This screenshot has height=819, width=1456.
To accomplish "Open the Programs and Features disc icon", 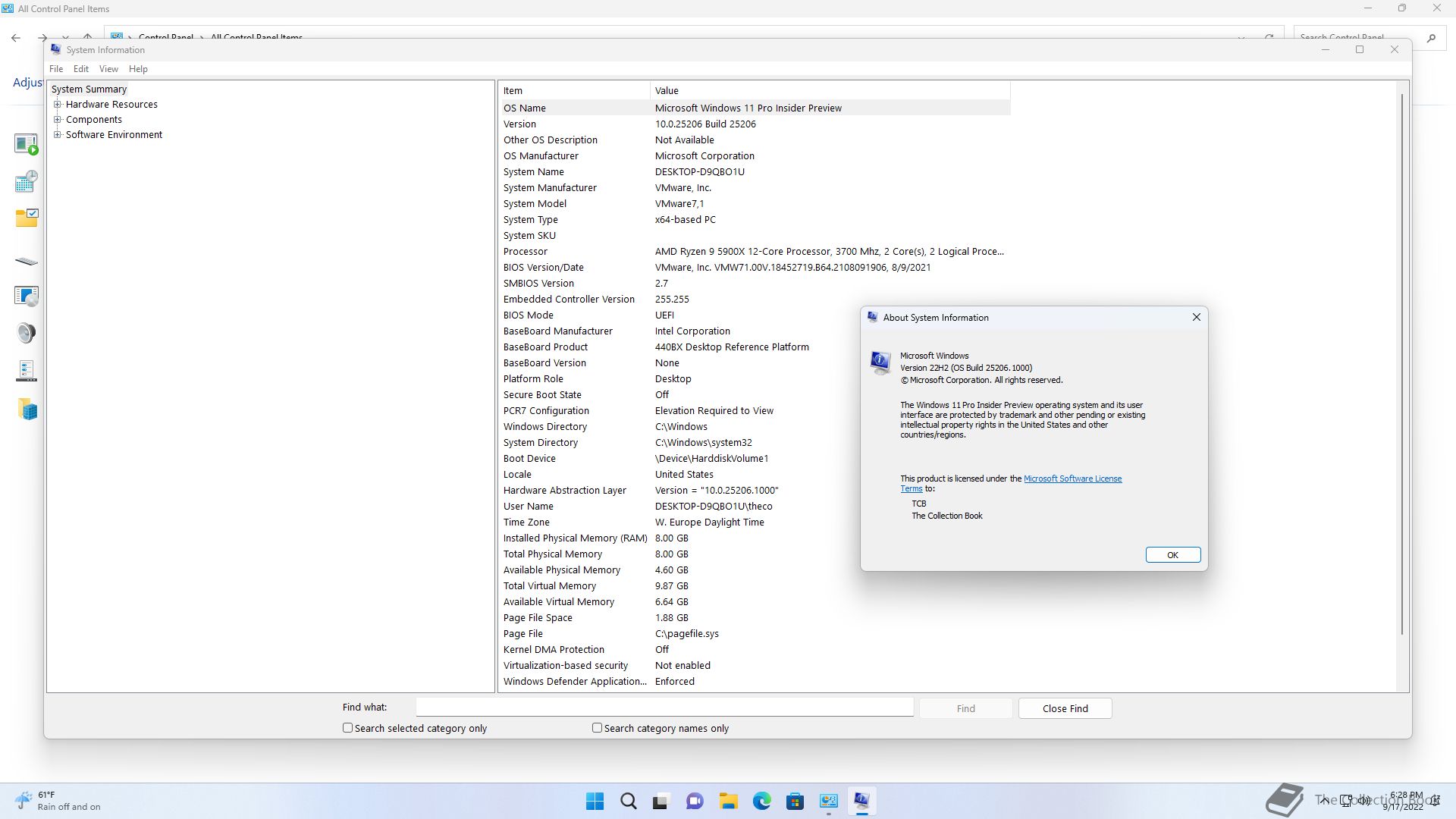I will [27, 296].
